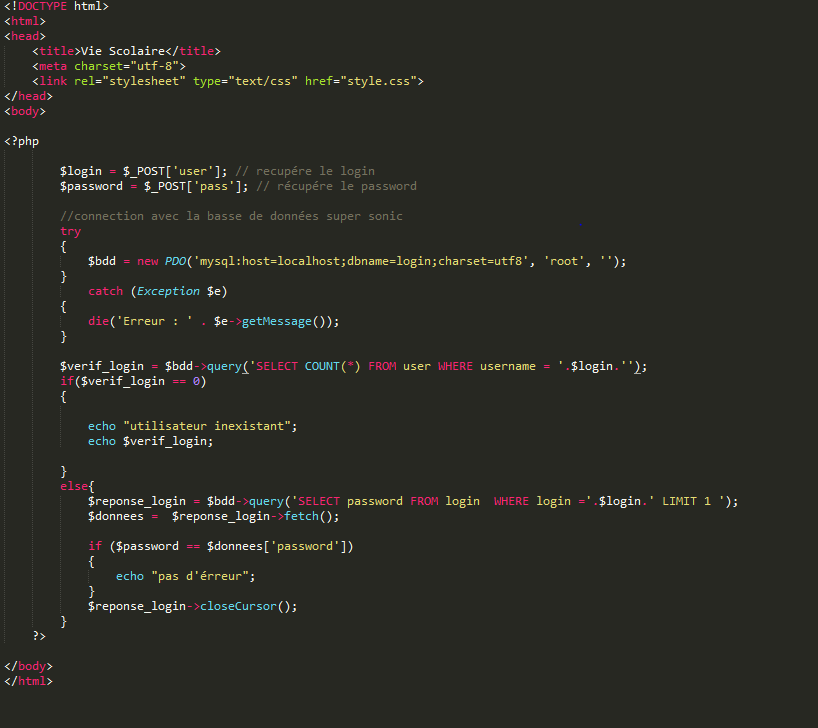Click the echo "utilisateur inexistant" line

tap(193, 426)
